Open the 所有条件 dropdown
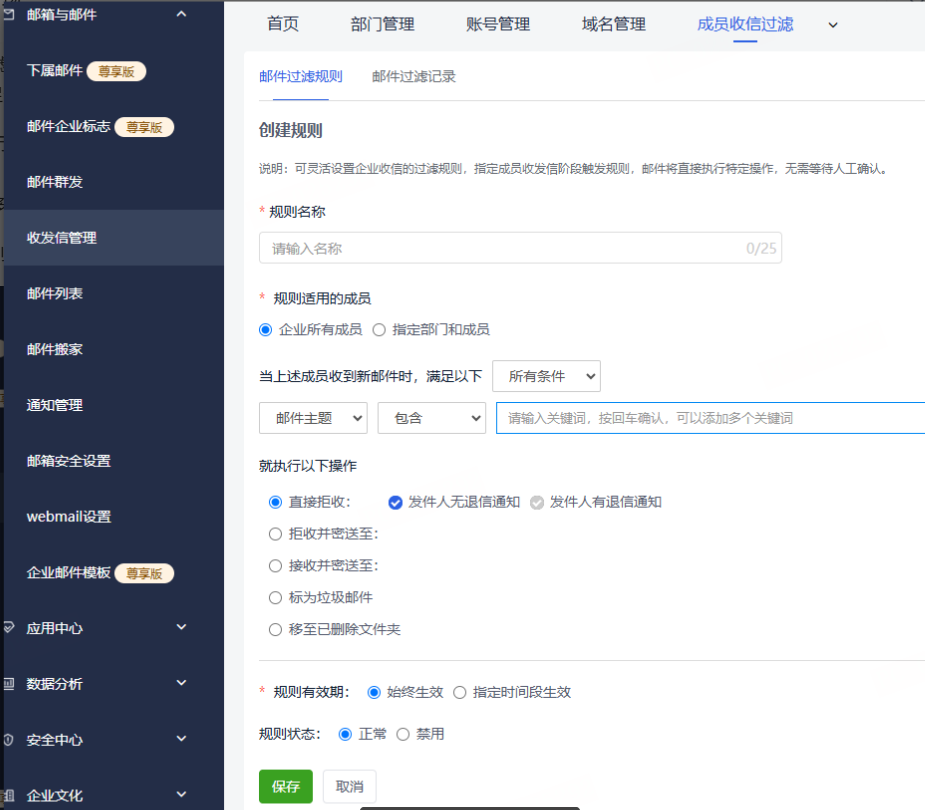 click(546, 376)
